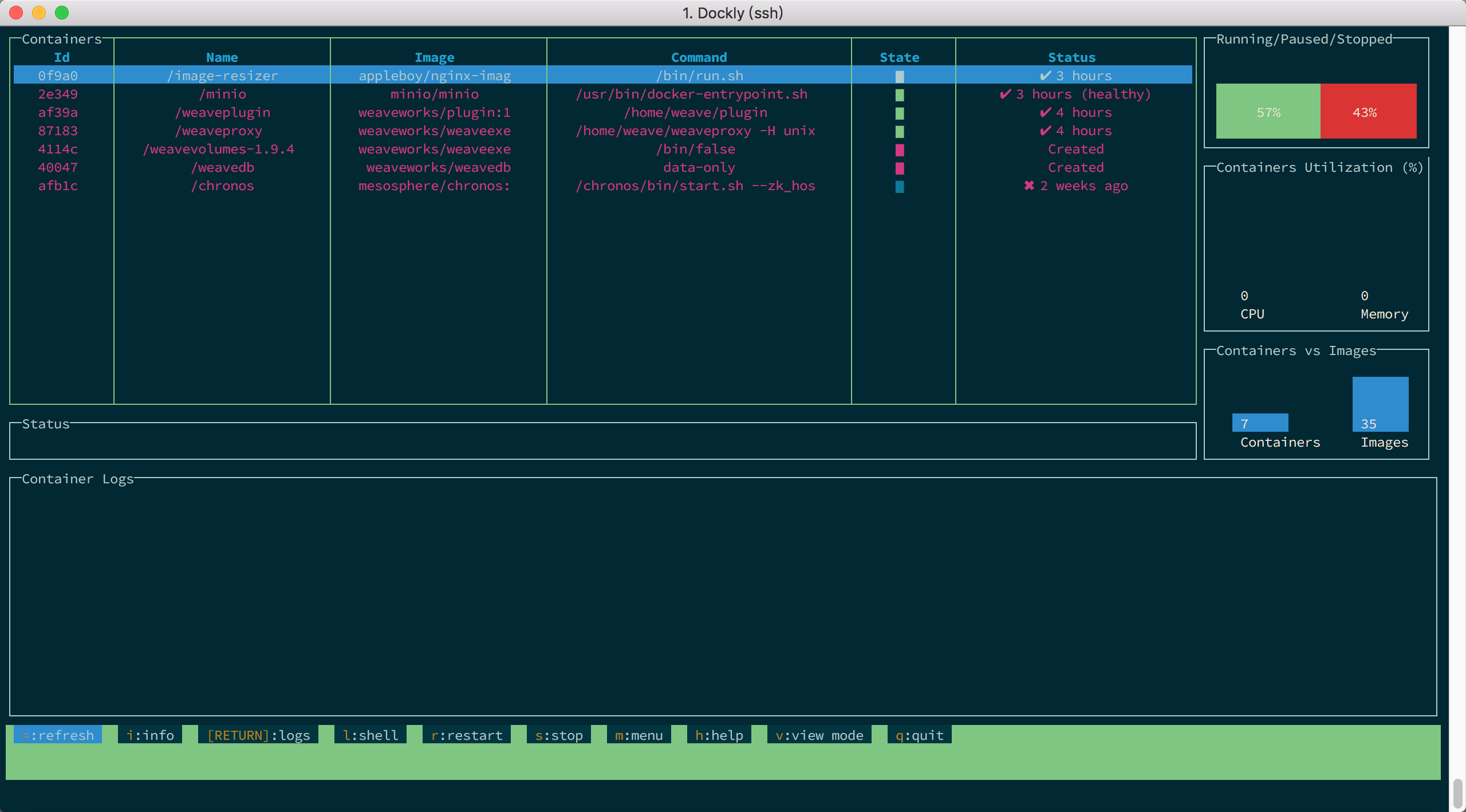1466x812 pixels.
Task: Click state indicator of selected image-resizer row
Action: pos(900,76)
